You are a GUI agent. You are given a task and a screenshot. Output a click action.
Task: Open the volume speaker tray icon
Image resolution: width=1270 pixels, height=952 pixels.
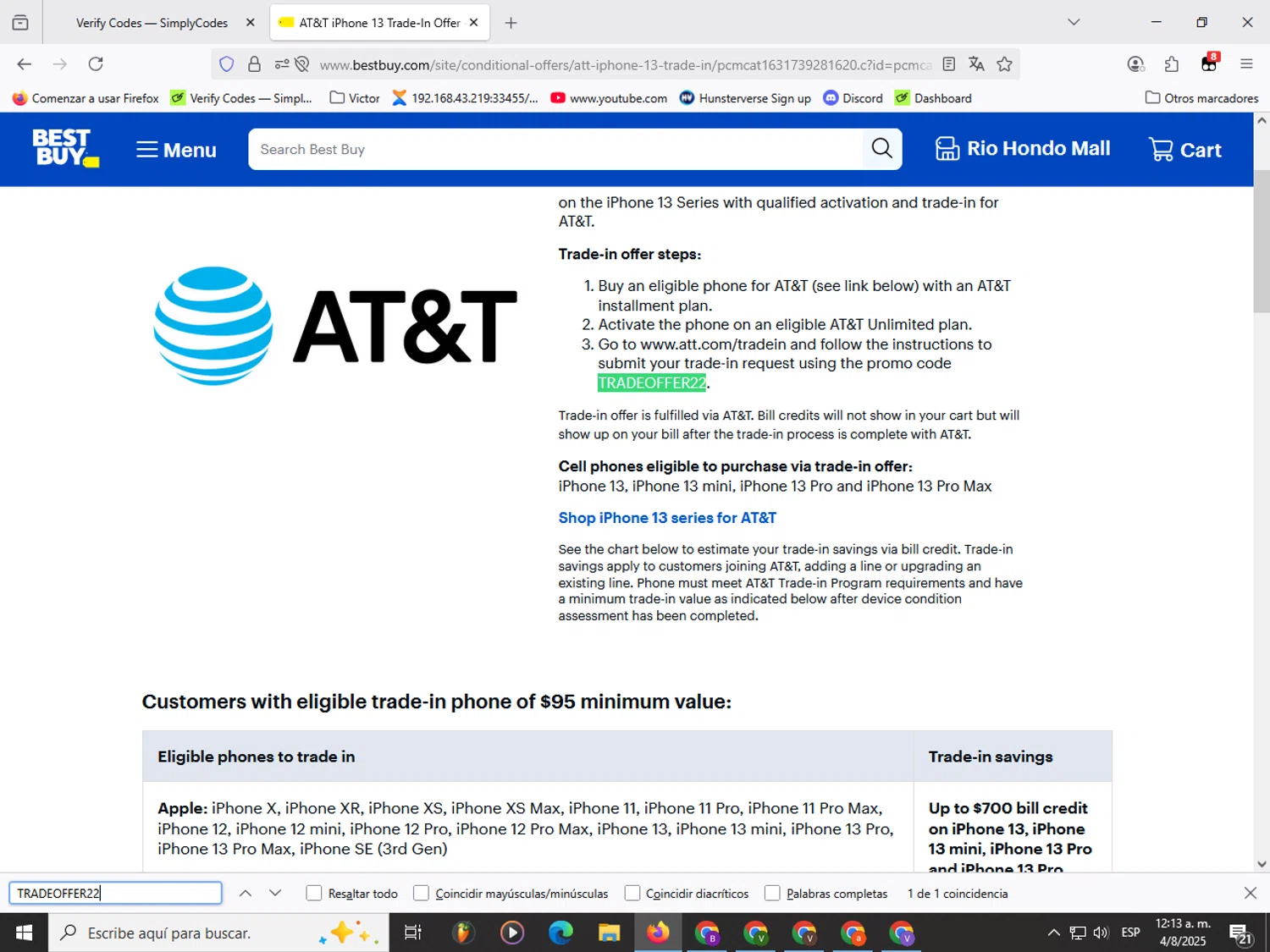click(1101, 933)
